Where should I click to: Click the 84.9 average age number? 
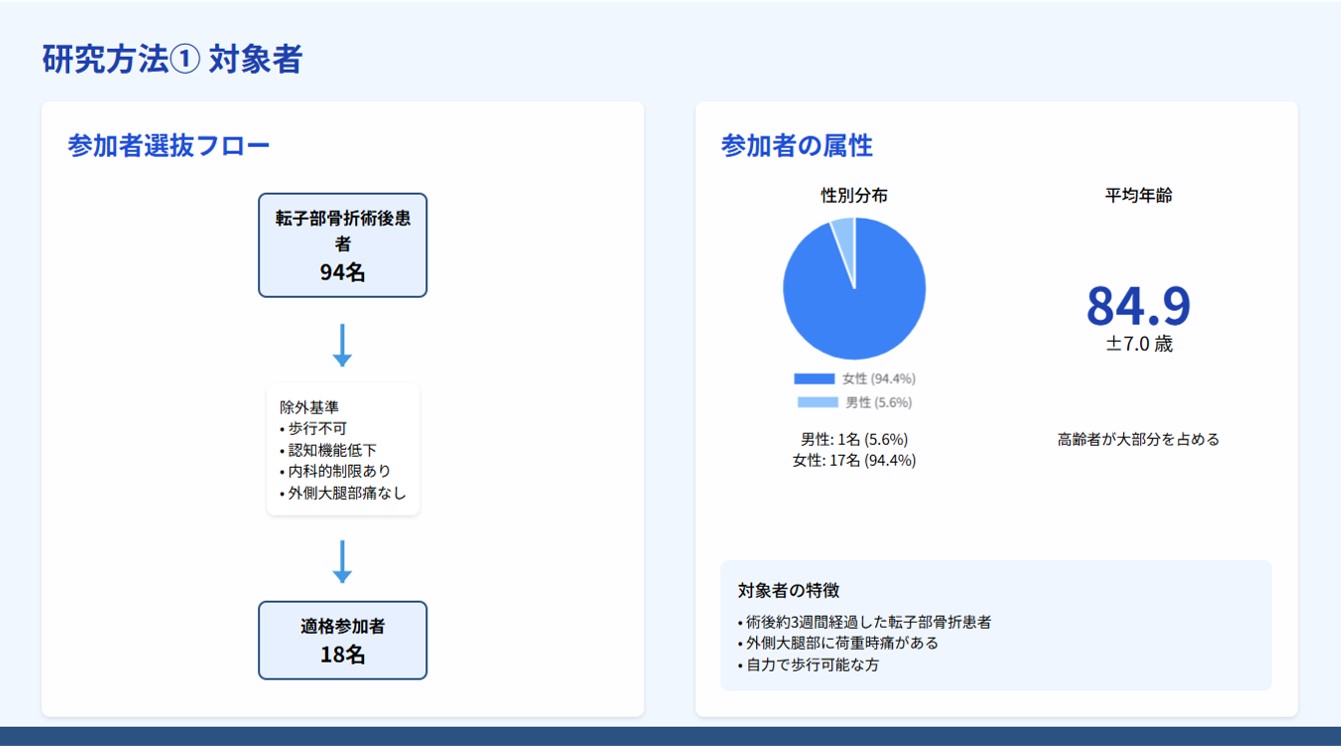coord(1138,306)
